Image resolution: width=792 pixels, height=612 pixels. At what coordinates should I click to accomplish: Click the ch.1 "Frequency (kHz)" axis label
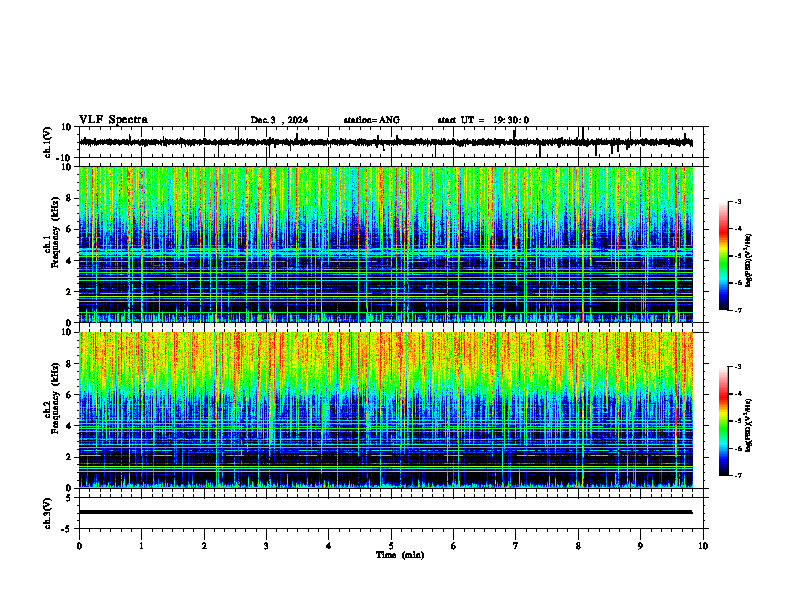pos(55,233)
